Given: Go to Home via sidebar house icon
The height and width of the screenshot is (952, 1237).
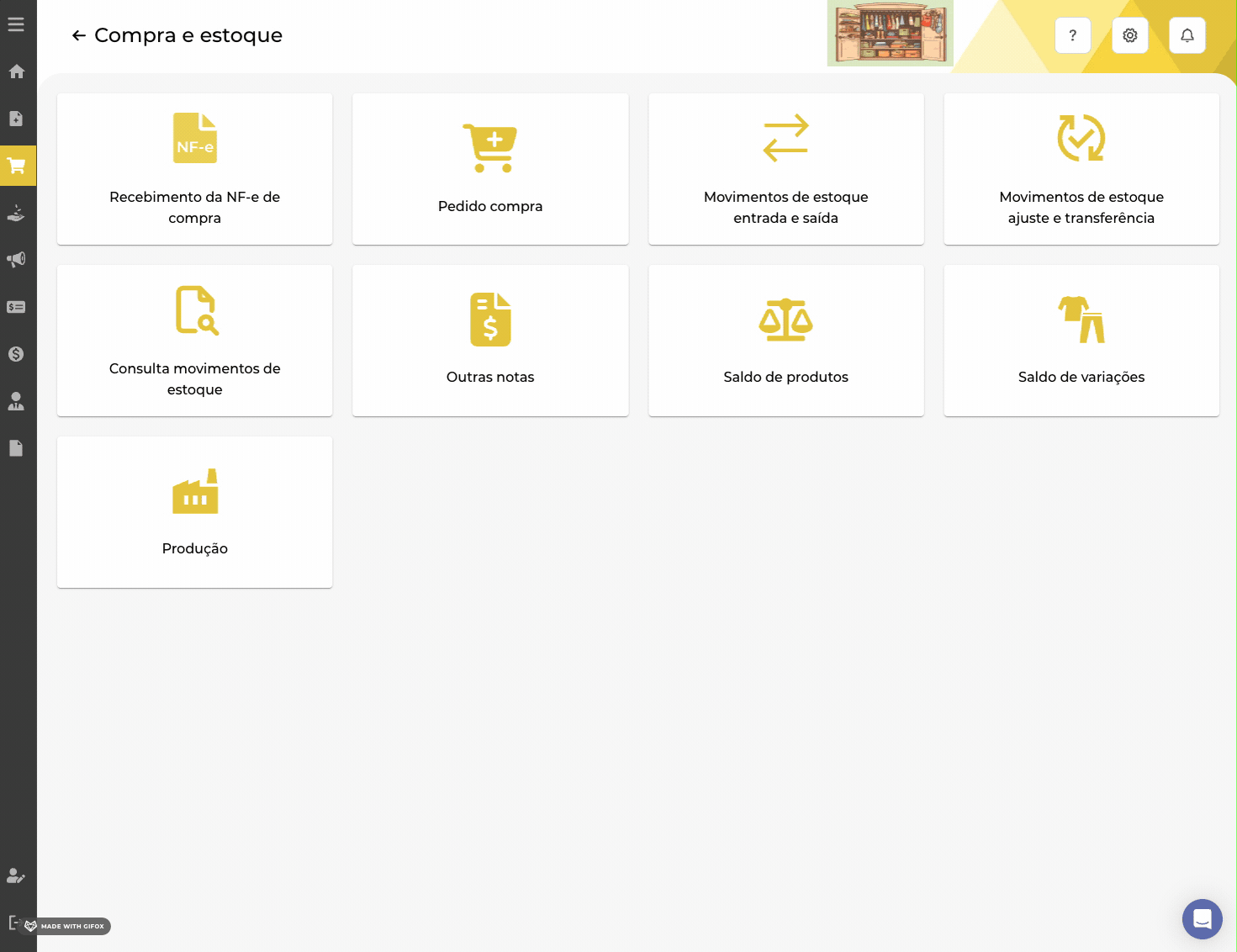Looking at the screenshot, I should point(16,71).
